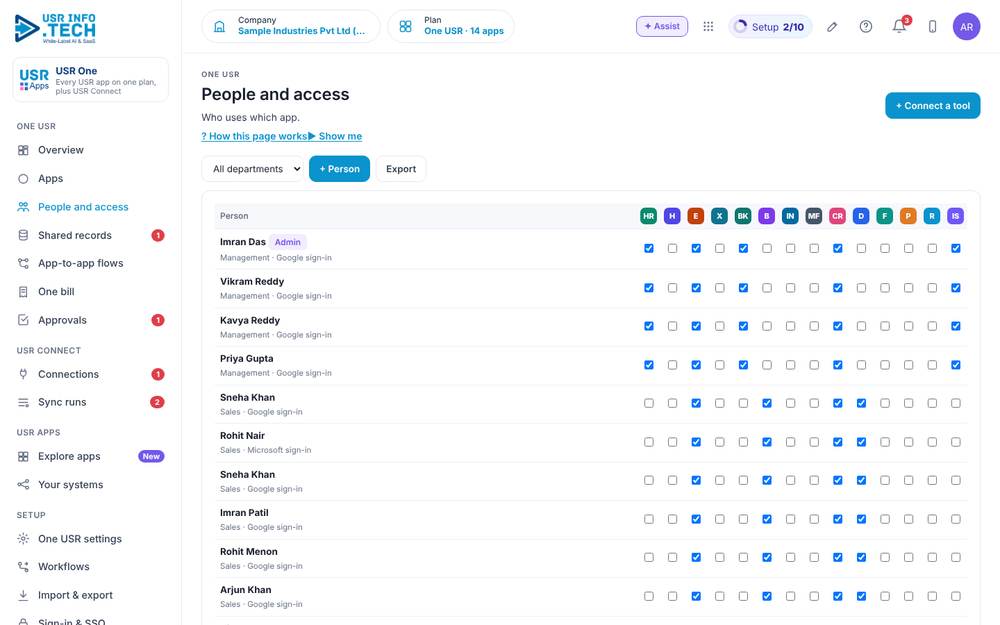Open the All departments dropdown

pos(253,169)
